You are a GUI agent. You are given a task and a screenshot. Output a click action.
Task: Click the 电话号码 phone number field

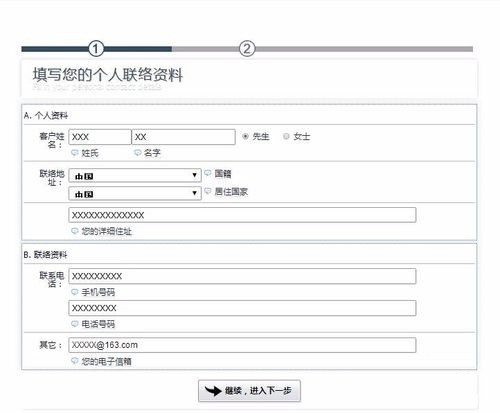pos(242,308)
